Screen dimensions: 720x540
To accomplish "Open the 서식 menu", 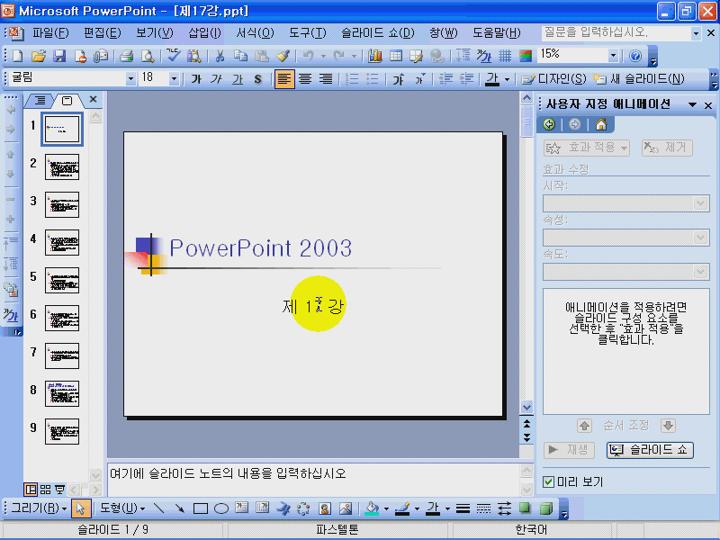I will (255, 33).
